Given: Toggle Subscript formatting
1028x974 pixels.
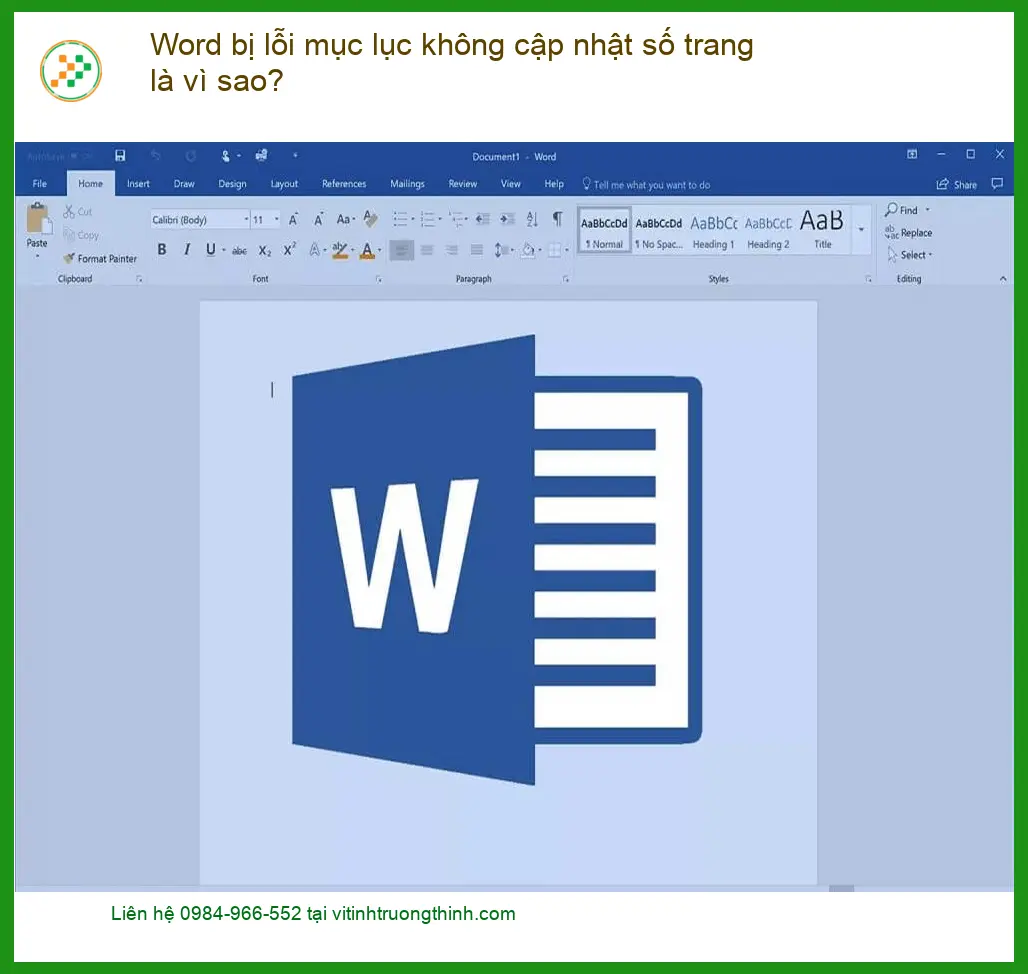Looking at the screenshot, I should 264,250.
